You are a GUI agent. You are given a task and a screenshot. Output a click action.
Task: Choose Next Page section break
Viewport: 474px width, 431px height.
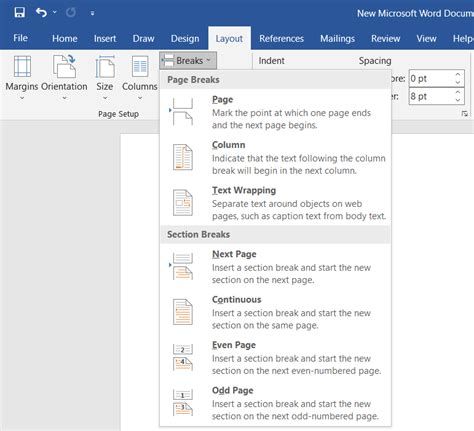coord(275,267)
